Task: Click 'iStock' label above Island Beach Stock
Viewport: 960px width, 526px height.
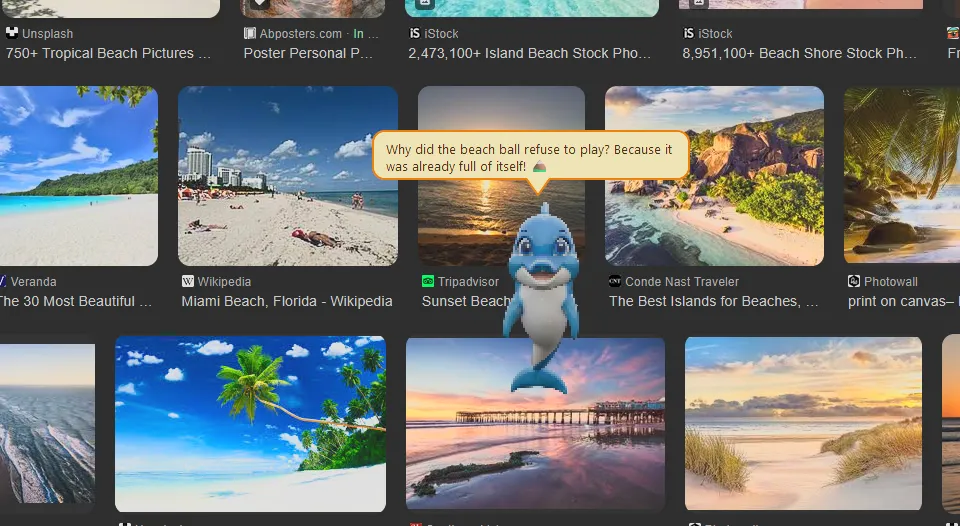Action: coord(441,34)
